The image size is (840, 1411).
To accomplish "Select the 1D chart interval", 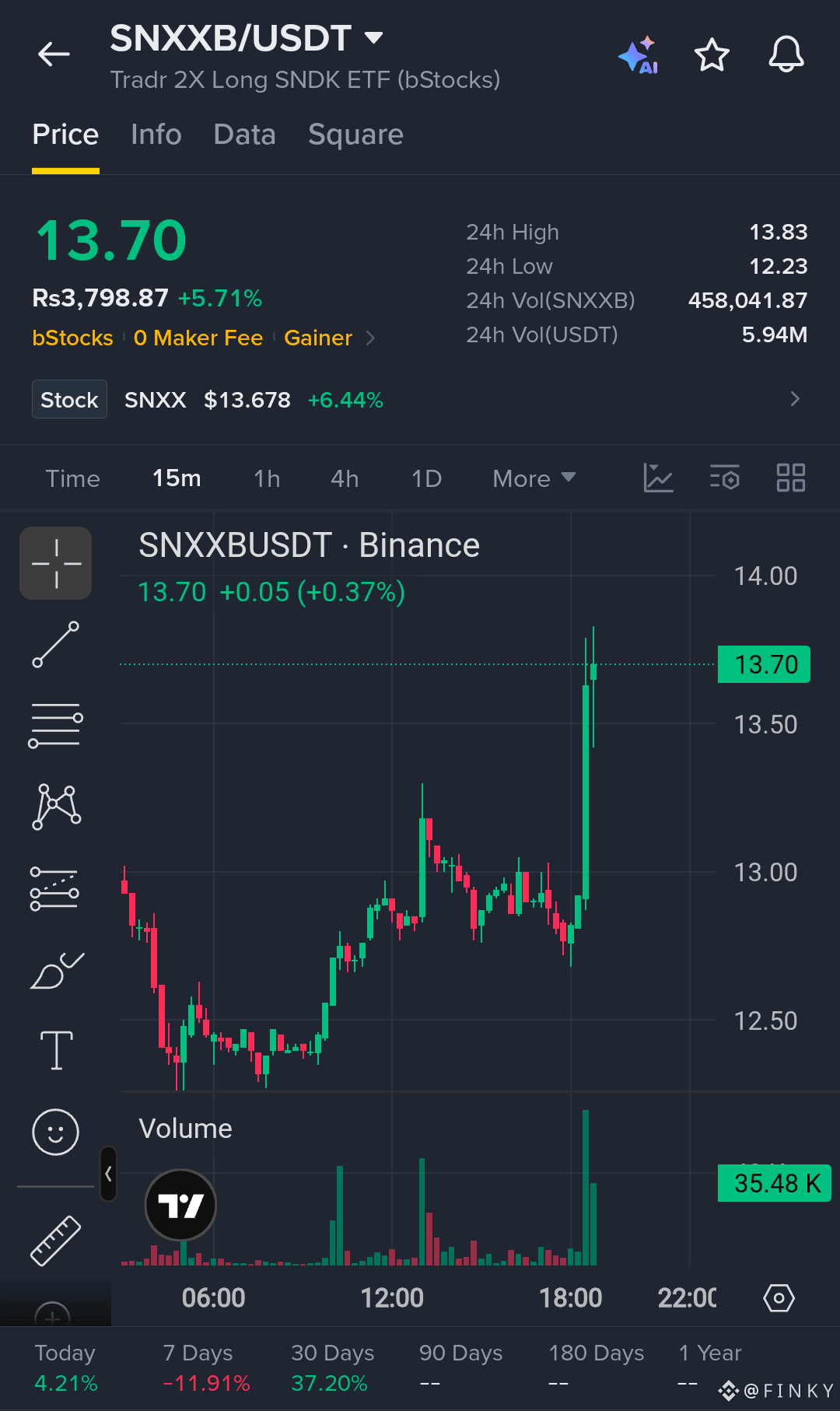I will 426,478.
